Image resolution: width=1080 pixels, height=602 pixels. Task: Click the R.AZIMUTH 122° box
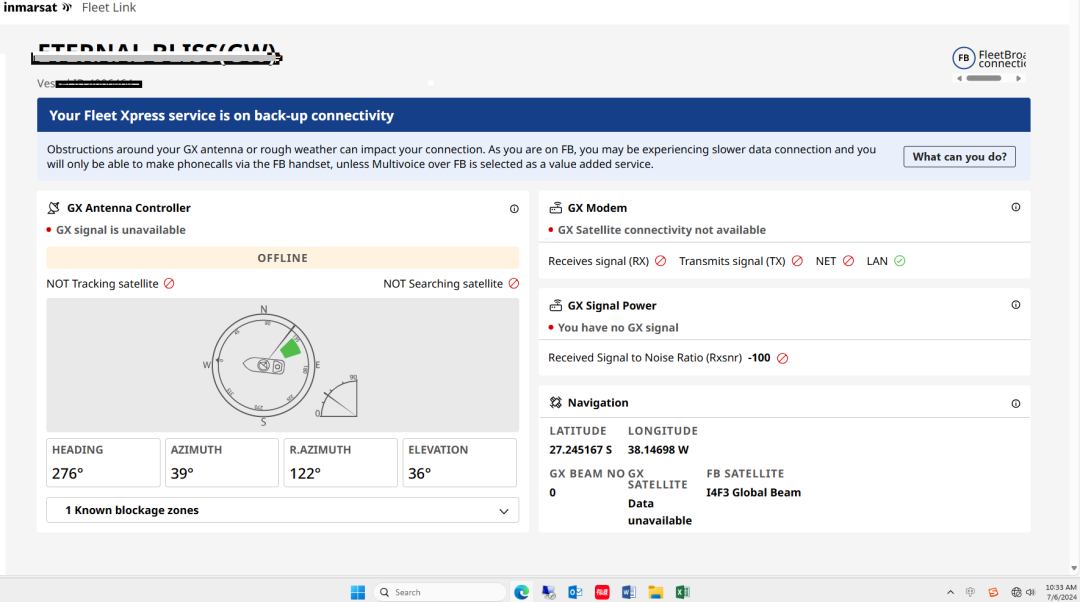click(x=340, y=463)
